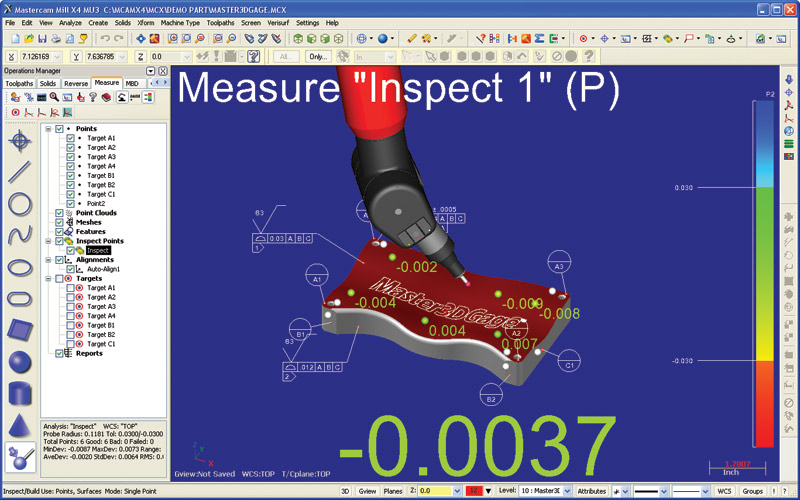Image resolution: width=800 pixels, height=500 pixels.
Task: Select the line feature tool
Action: point(20,172)
